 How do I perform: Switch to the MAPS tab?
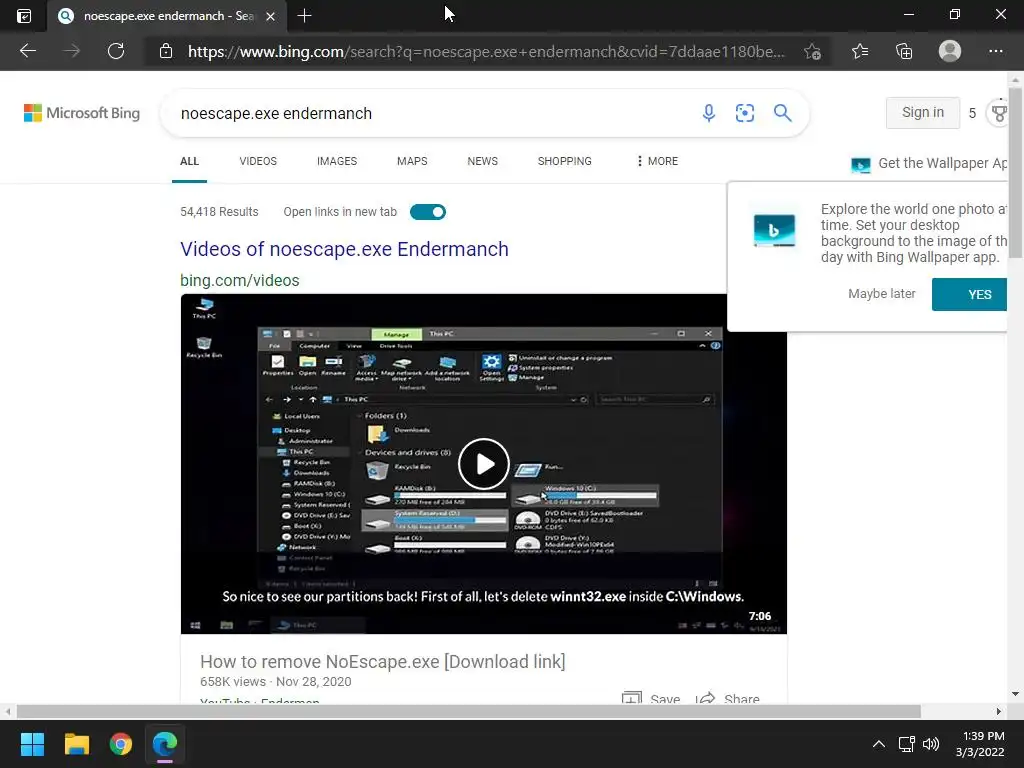coord(412,161)
